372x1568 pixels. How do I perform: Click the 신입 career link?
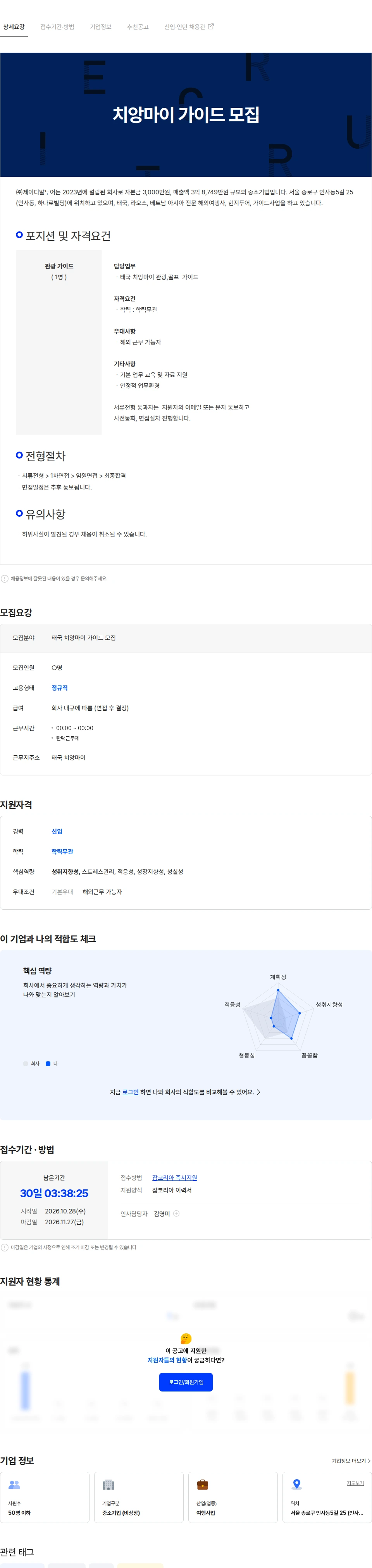click(57, 831)
